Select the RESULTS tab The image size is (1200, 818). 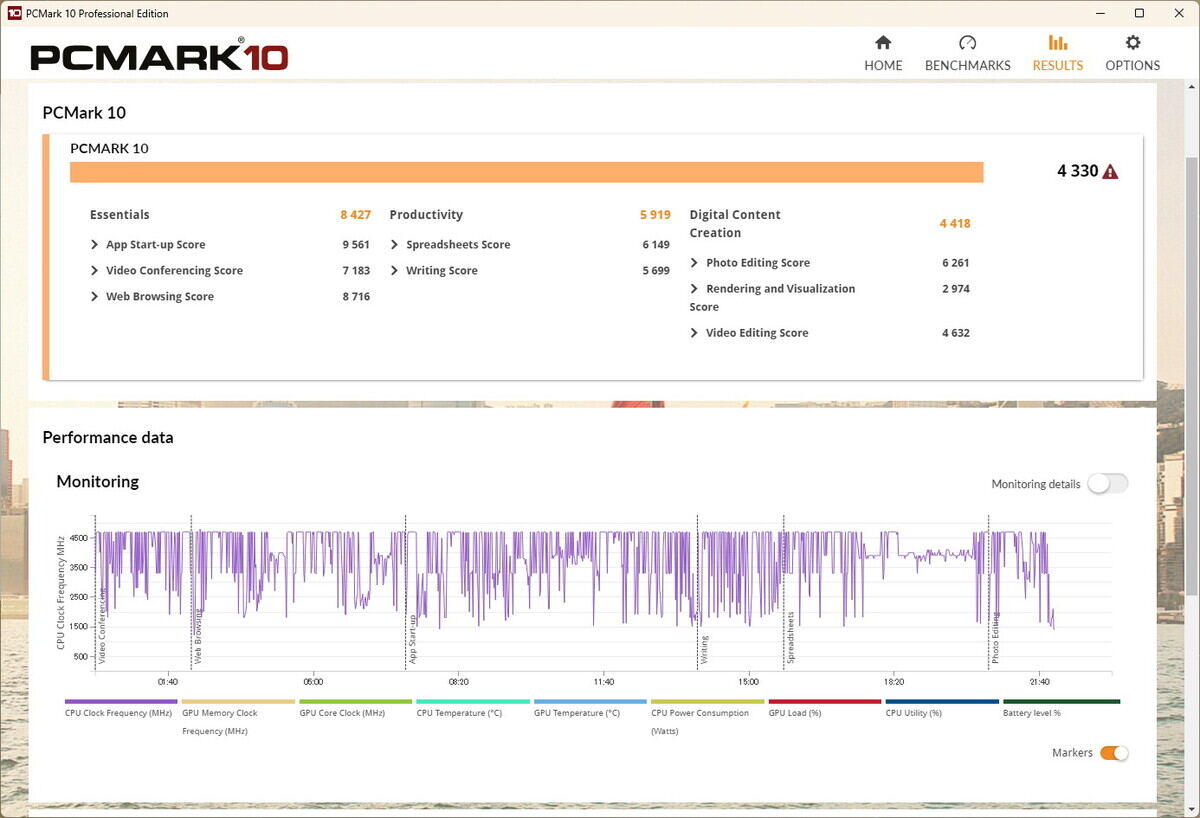pos(1057,54)
